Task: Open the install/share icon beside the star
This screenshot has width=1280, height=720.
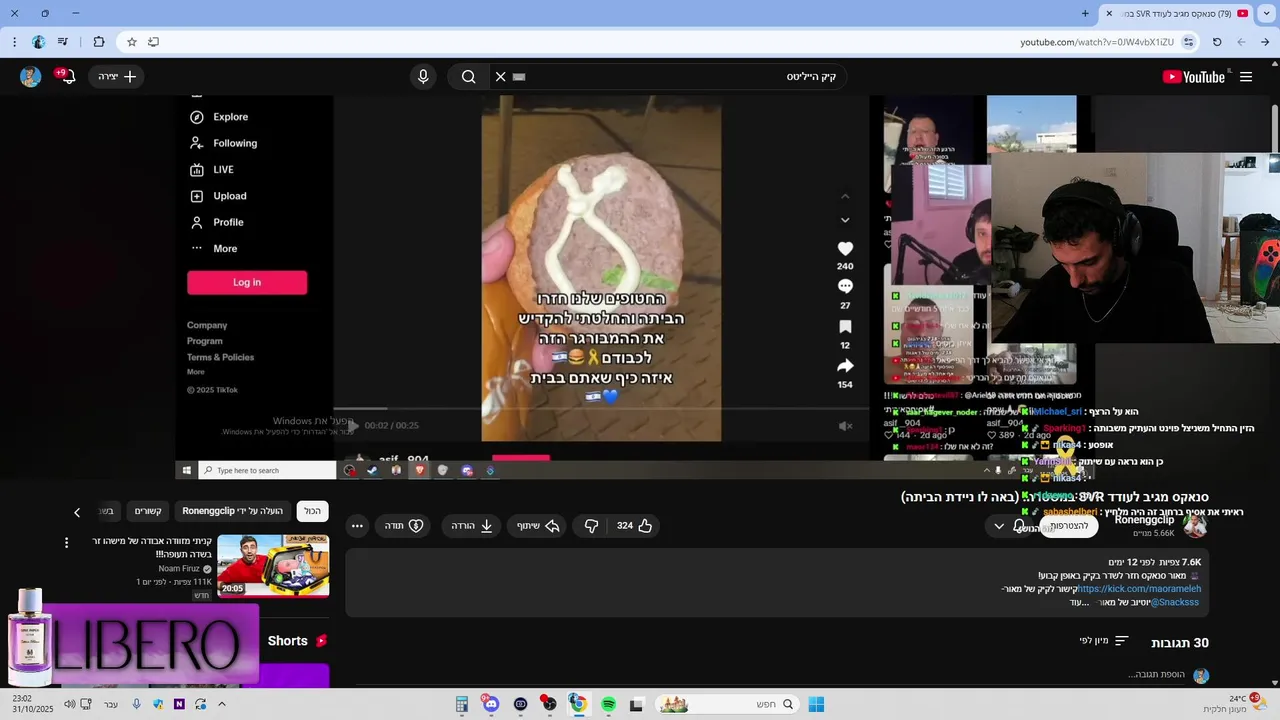Action: [x=153, y=42]
